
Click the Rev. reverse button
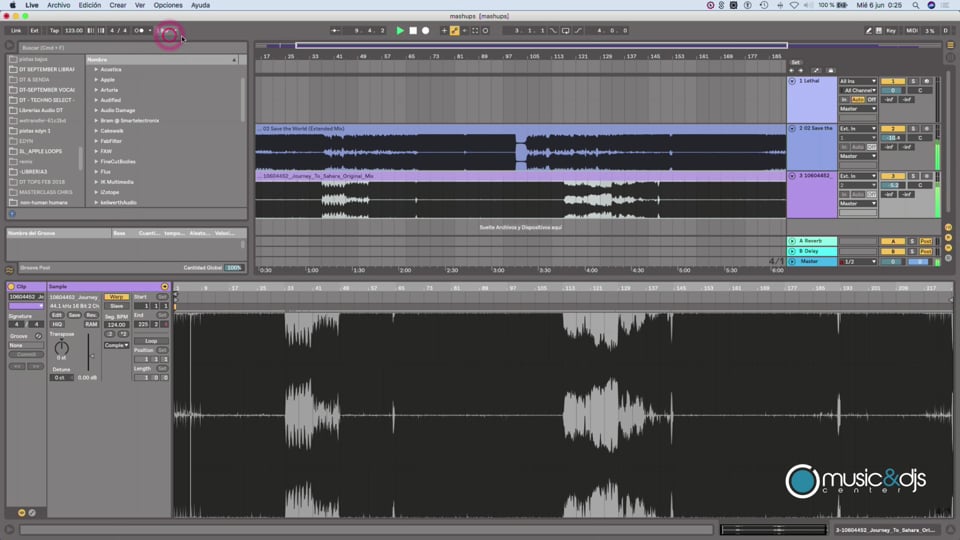click(91, 315)
